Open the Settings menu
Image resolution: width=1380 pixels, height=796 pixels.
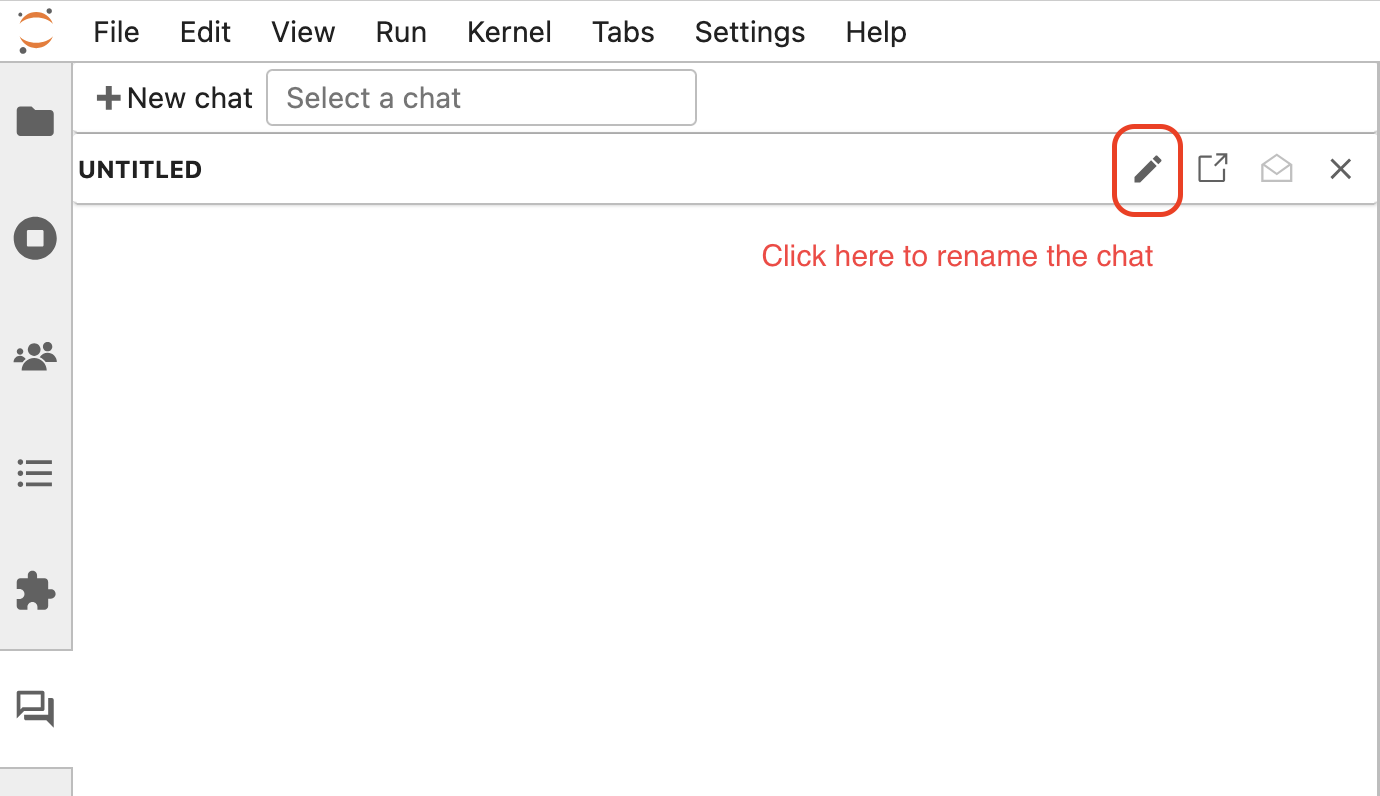(750, 32)
